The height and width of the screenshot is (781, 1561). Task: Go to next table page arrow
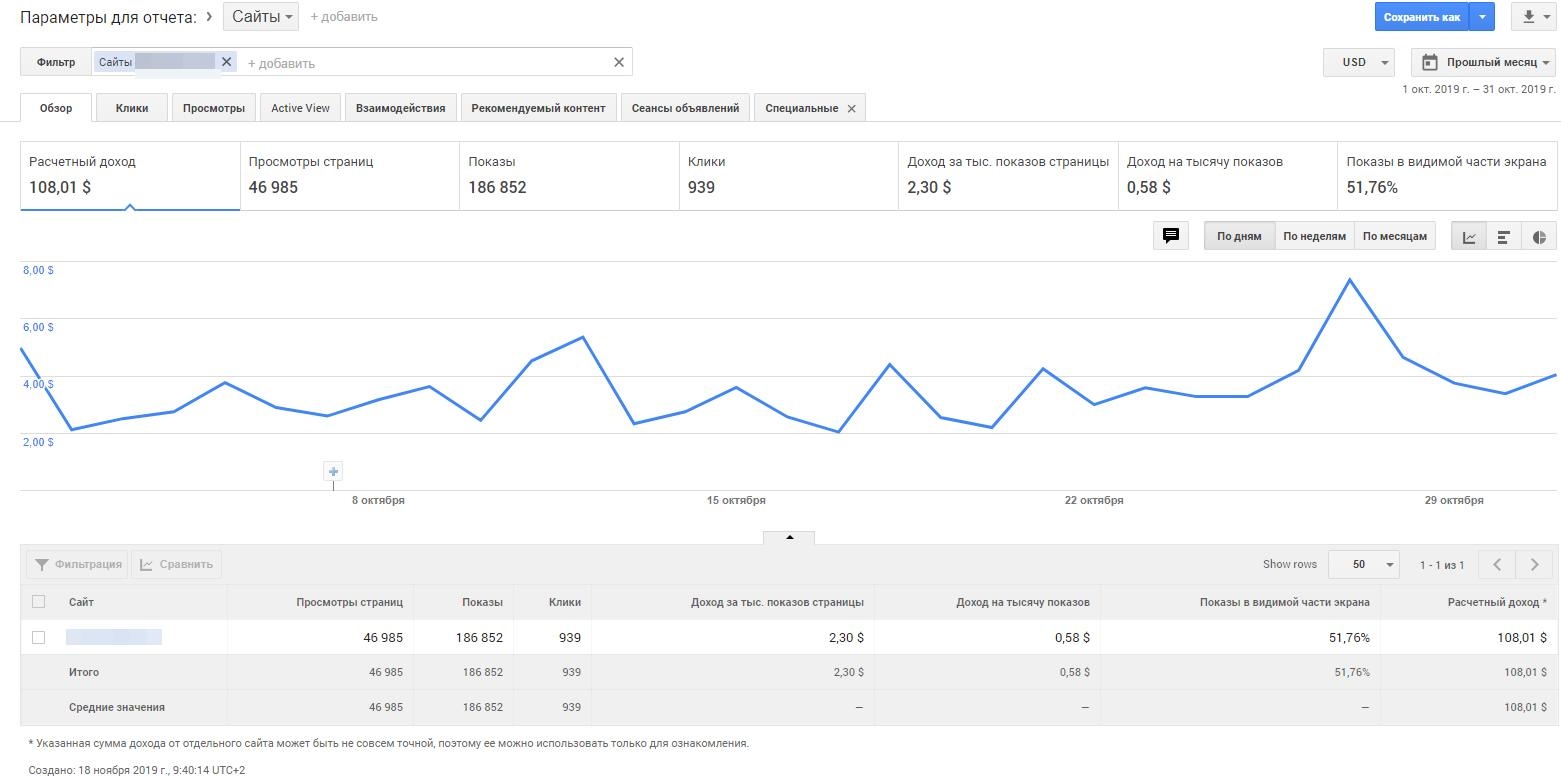pyautogui.click(x=1534, y=565)
